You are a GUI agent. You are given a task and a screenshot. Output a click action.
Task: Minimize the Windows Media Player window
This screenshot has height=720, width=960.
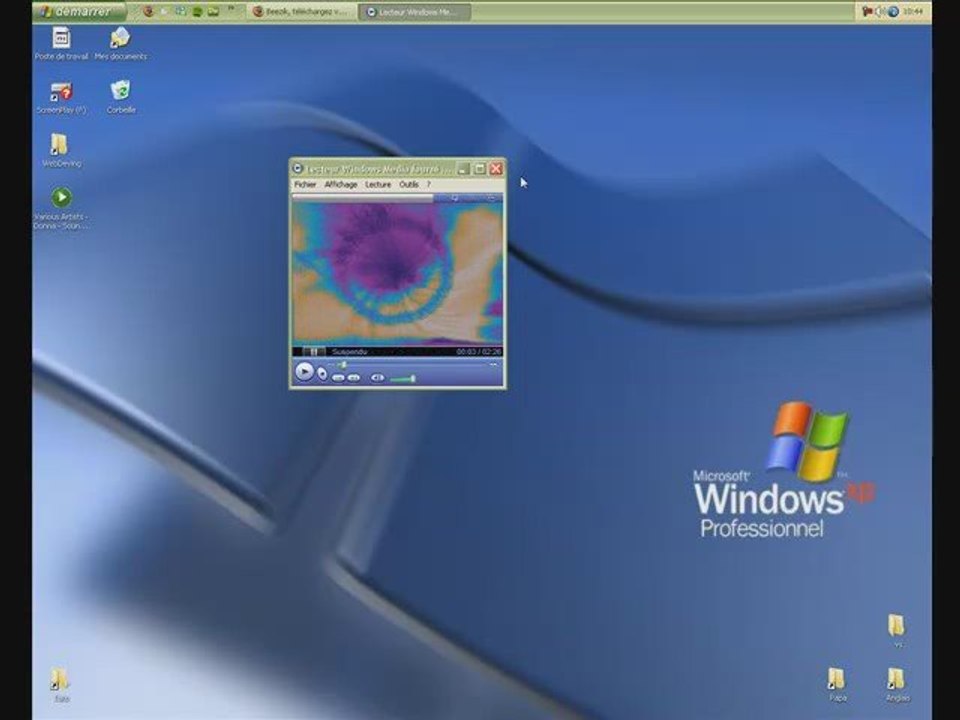[463, 168]
